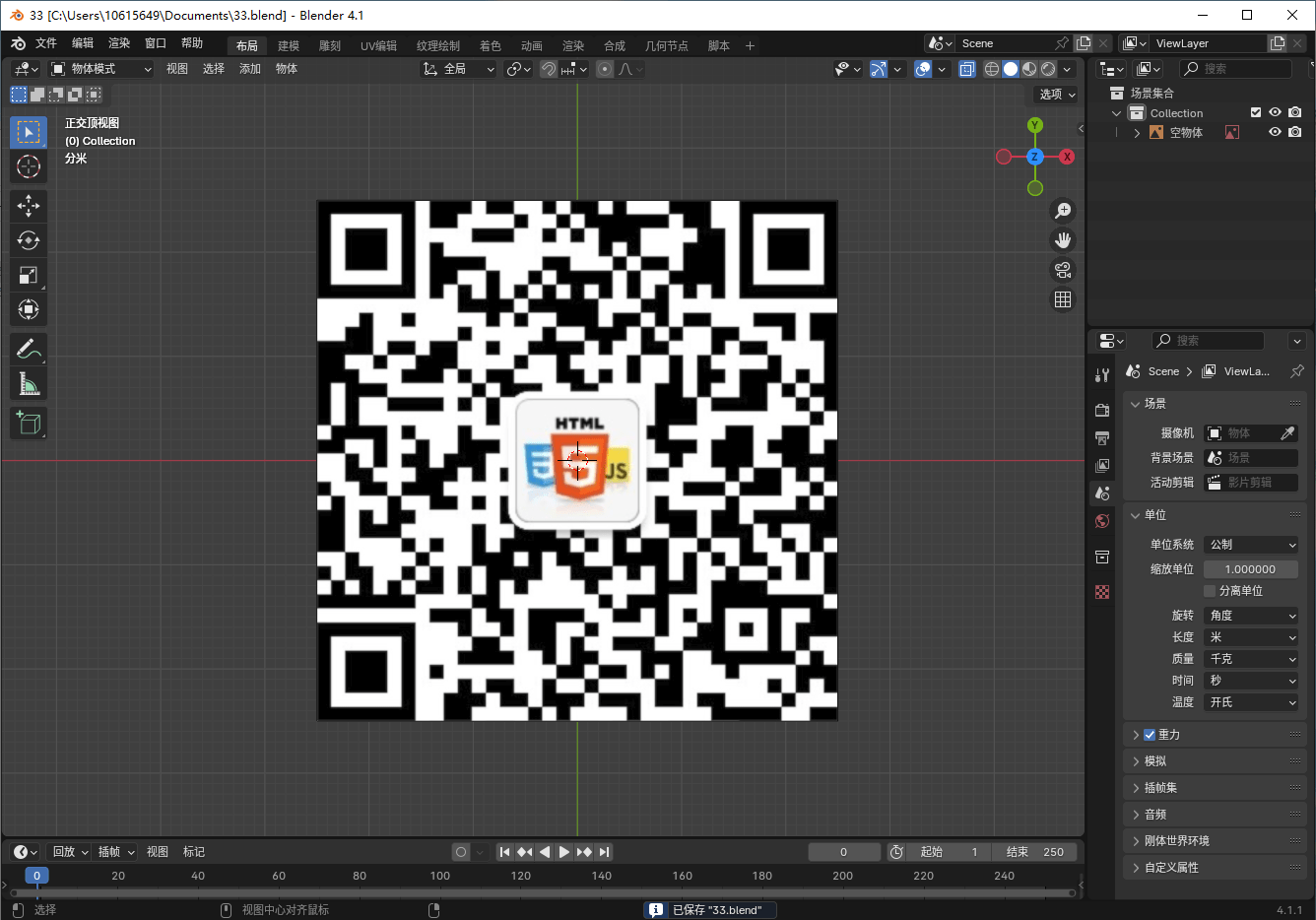This screenshot has width=1316, height=920.
Task: Open the World properties tab
Action: click(1102, 521)
